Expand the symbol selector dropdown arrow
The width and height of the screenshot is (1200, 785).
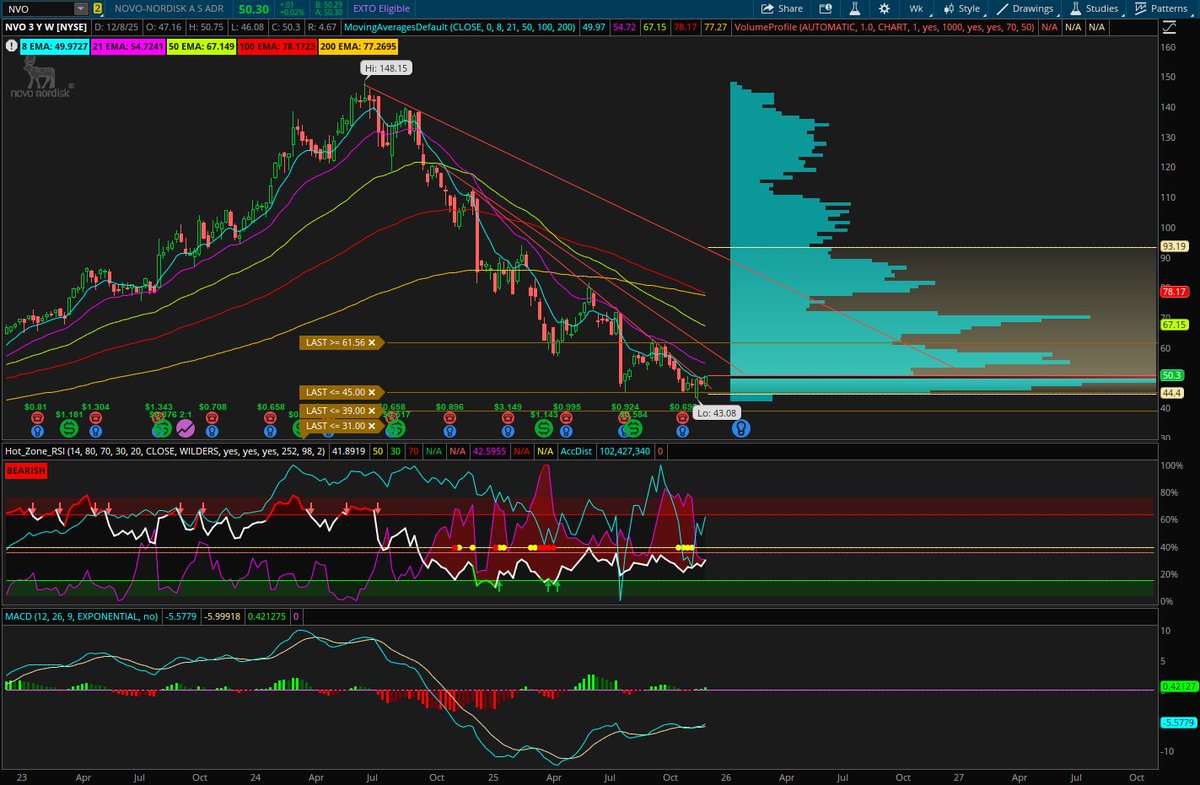(x=83, y=8)
